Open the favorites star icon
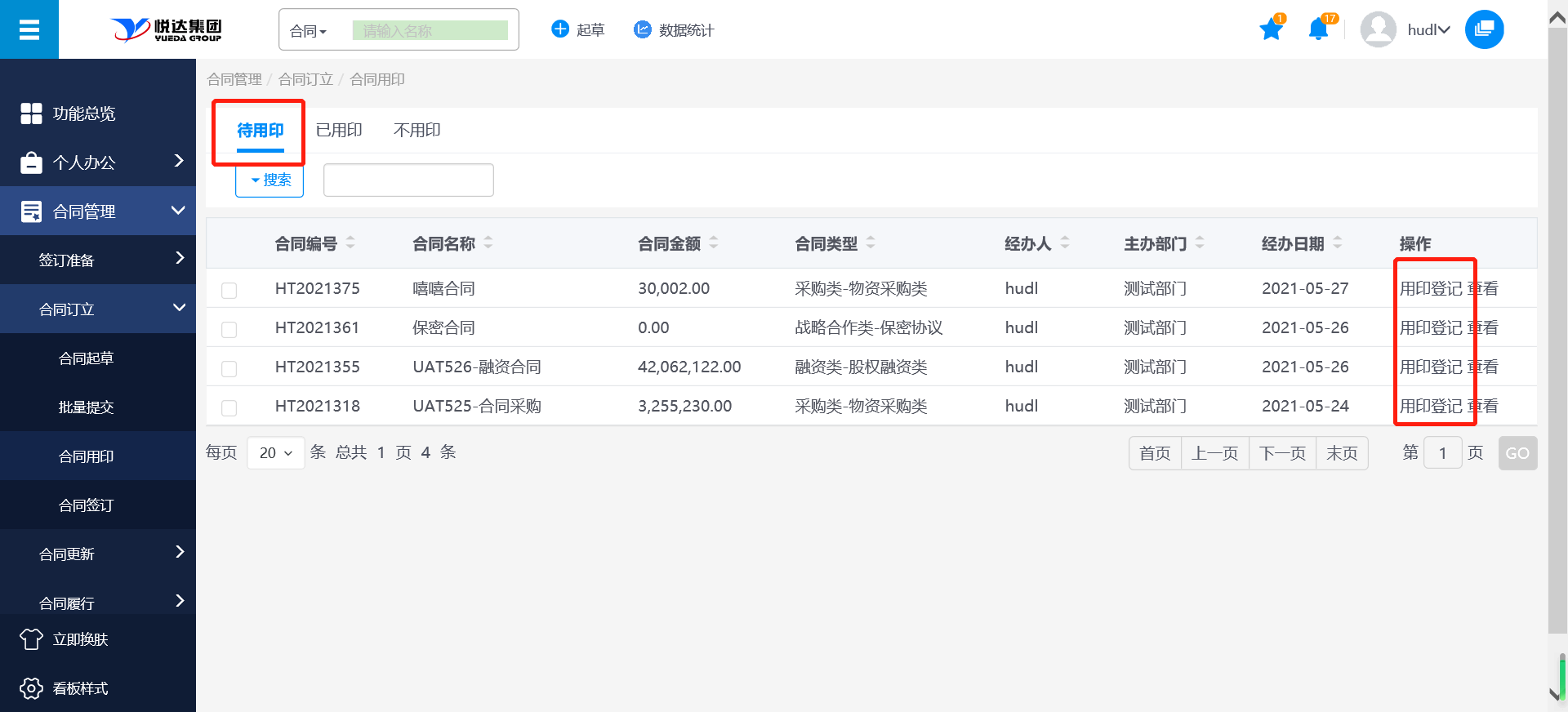The height and width of the screenshot is (712, 1568). [1271, 30]
